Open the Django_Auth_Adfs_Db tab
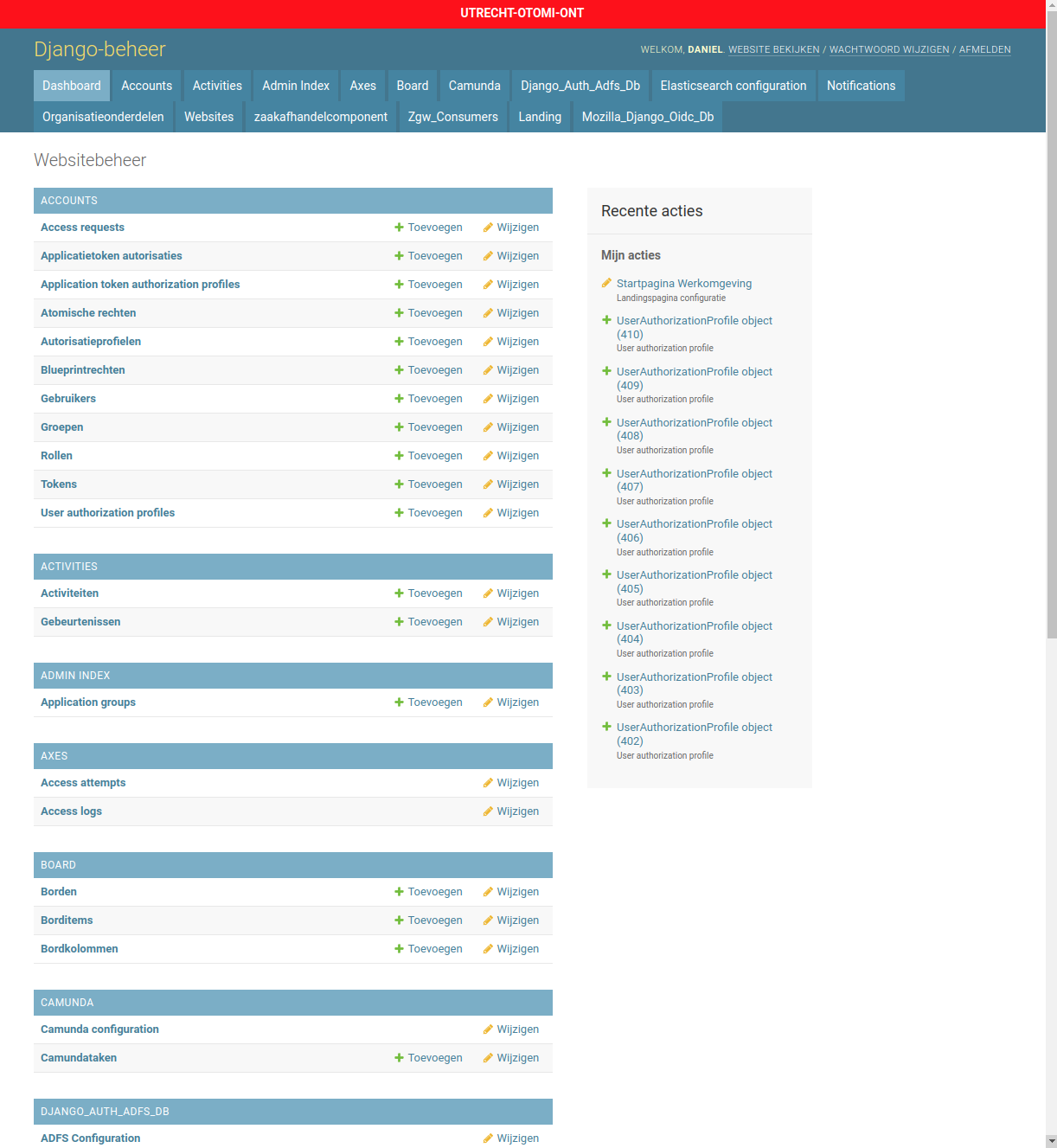This screenshot has height=1148, width=1057. 580,86
